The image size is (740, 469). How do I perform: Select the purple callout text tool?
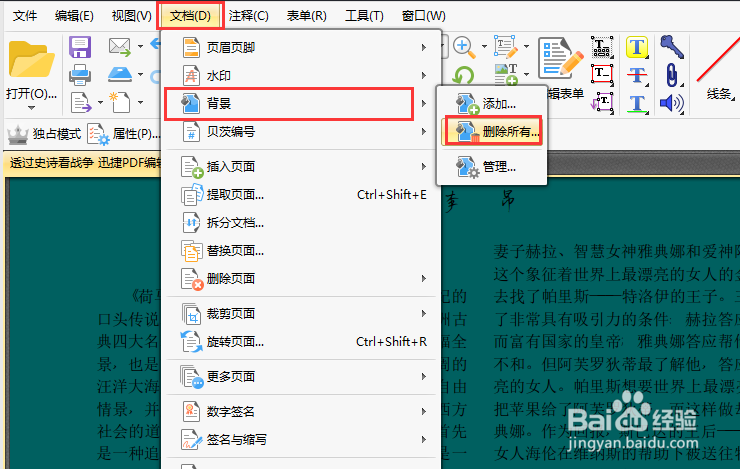click(x=602, y=102)
